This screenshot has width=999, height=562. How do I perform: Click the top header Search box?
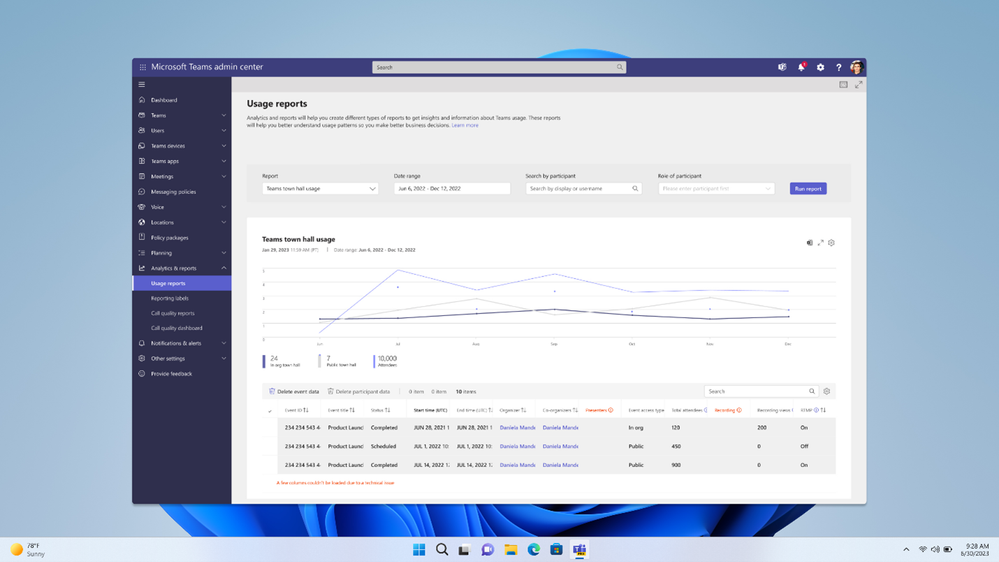[x=499, y=67]
